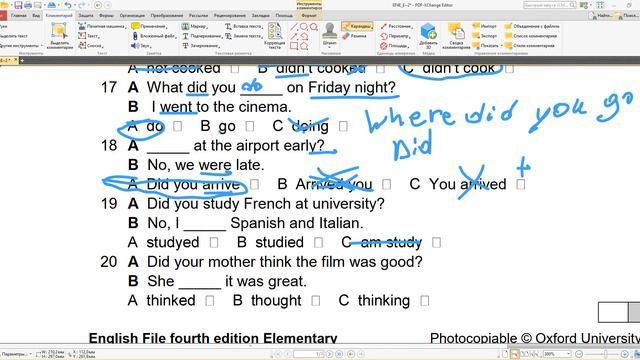Choose the Highlight marker tool
This screenshot has width=640, height=360.
195,27
